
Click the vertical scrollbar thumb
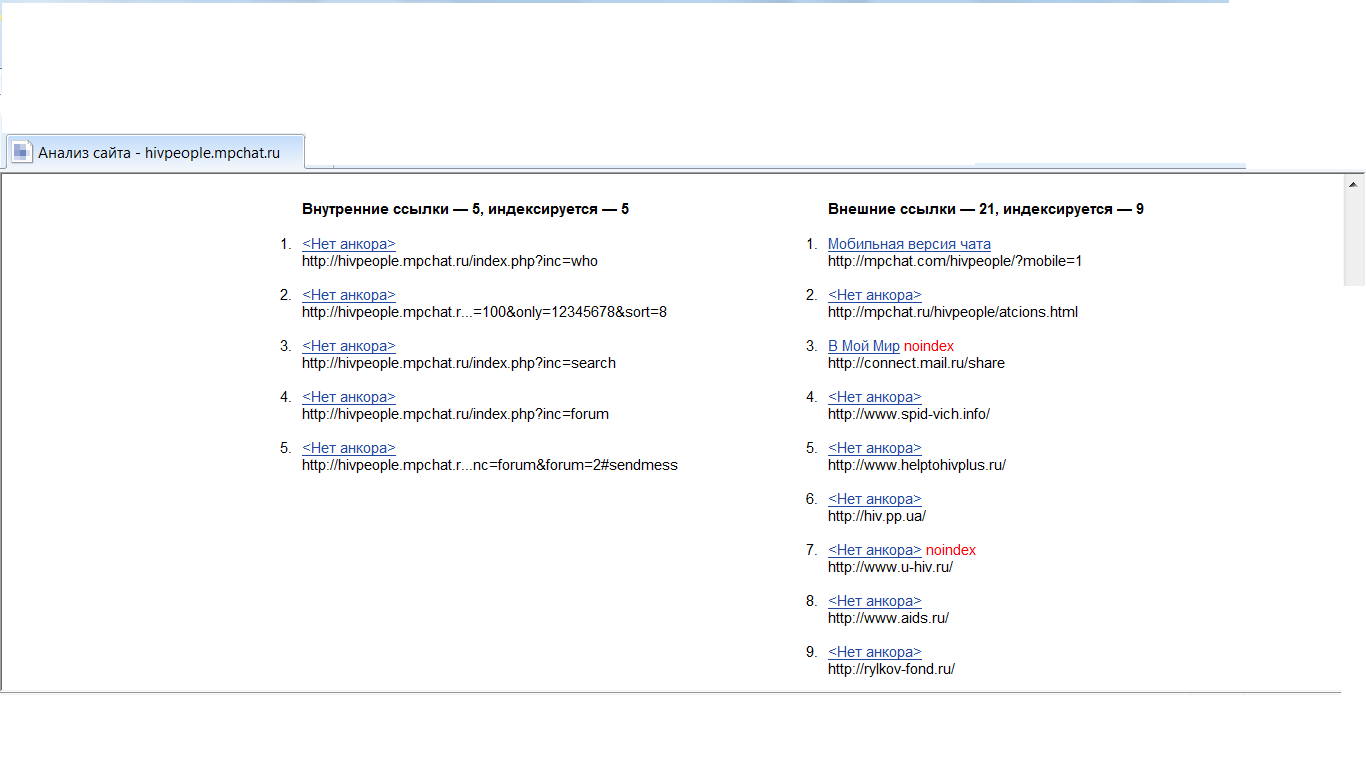coord(1354,240)
